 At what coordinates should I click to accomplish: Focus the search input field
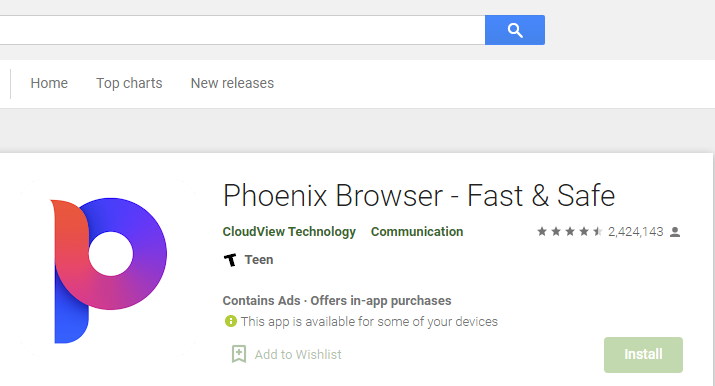242,30
